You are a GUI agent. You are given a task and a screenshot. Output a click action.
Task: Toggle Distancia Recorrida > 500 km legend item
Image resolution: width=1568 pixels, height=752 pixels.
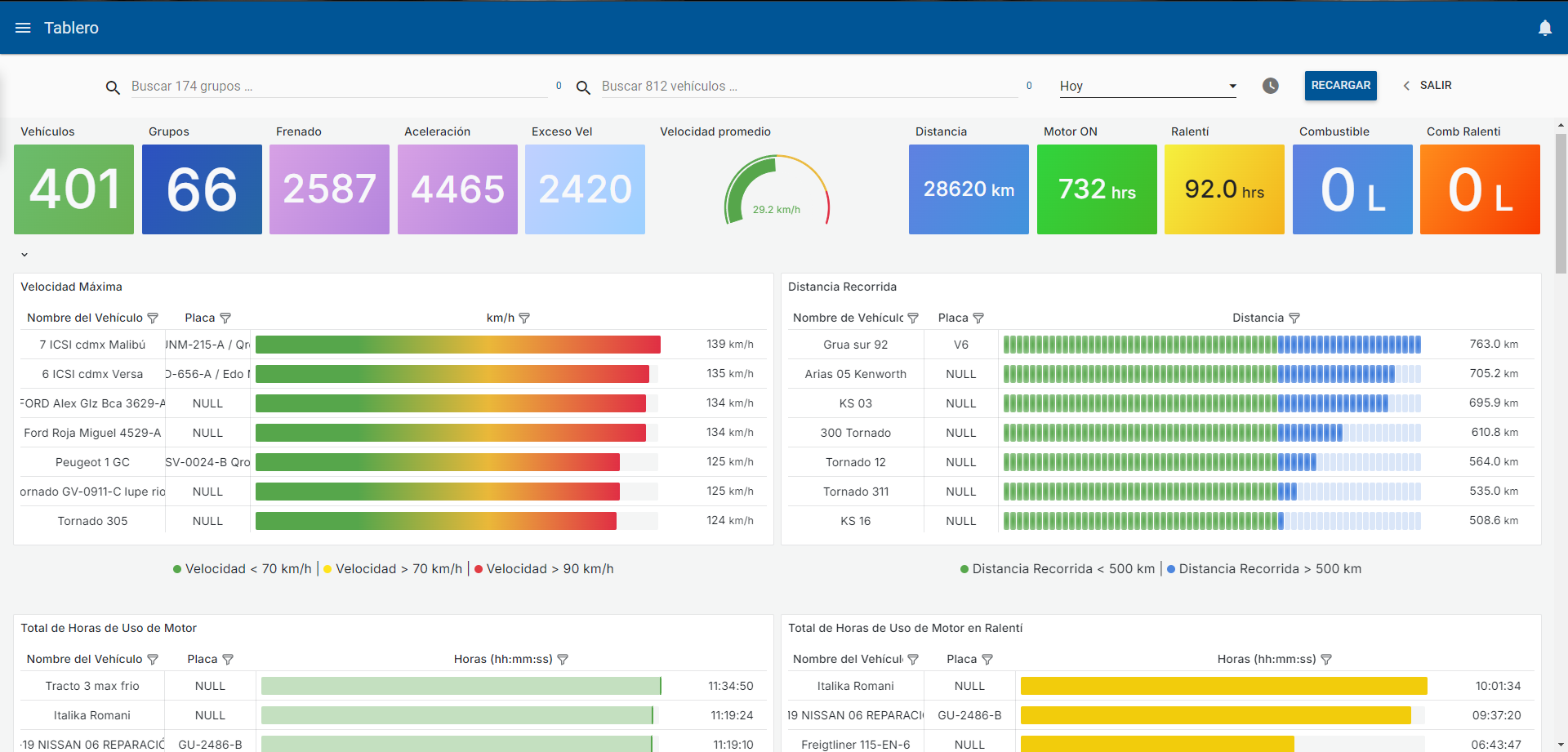pyautogui.click(x=1264, y=569)
